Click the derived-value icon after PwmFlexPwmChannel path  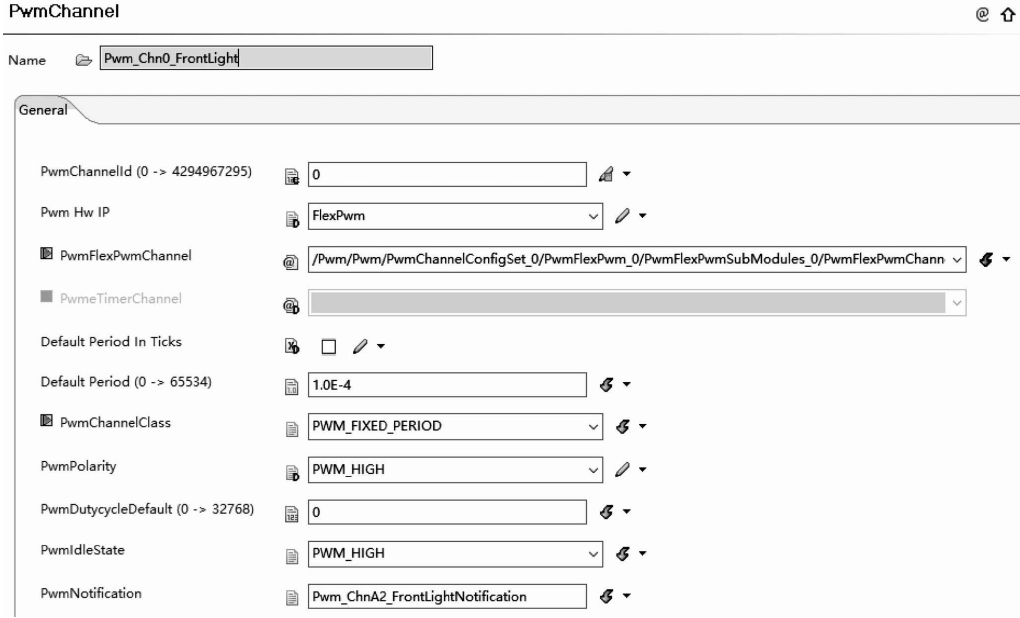coord(986,259)
